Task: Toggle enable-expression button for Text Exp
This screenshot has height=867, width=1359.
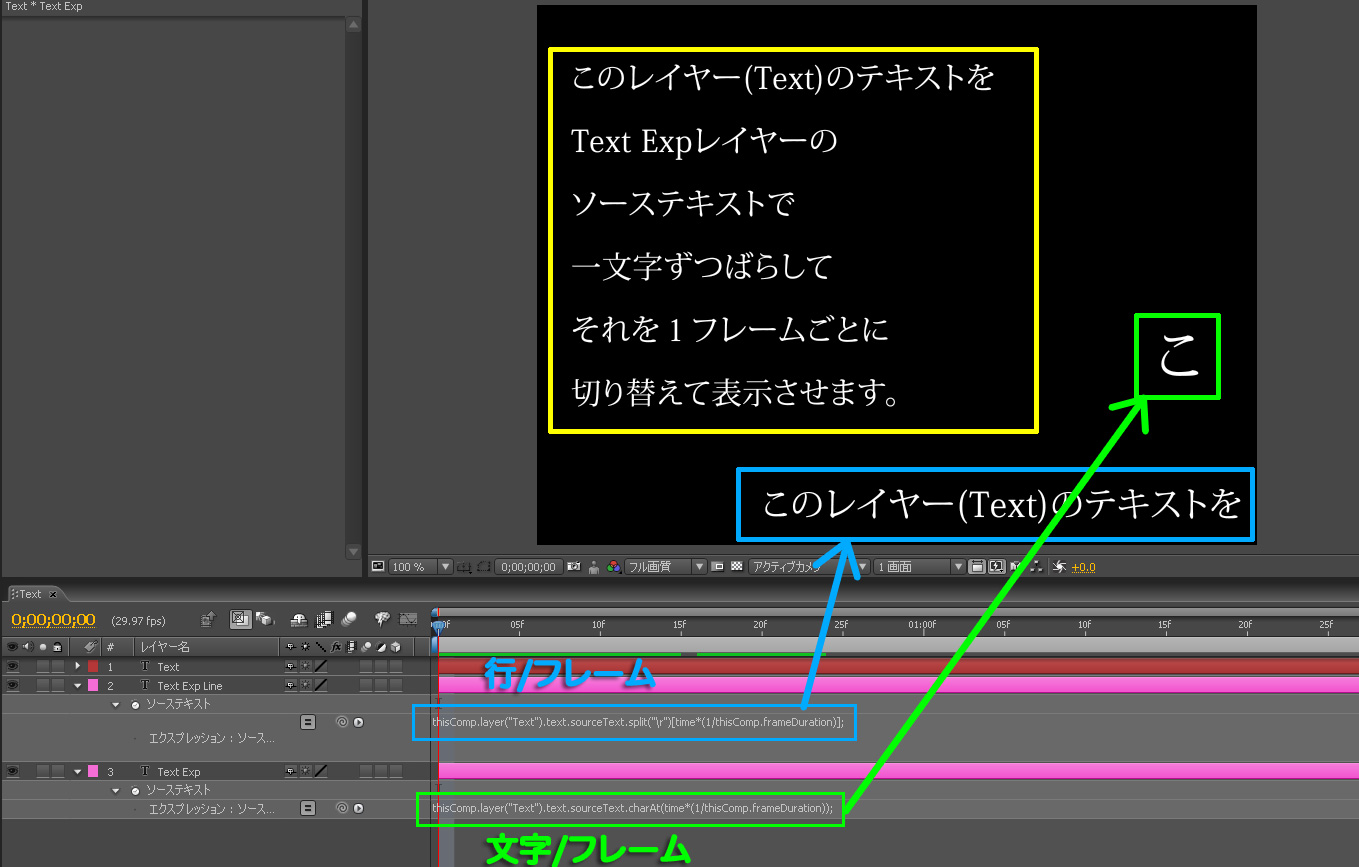Action: pos(308,808)
